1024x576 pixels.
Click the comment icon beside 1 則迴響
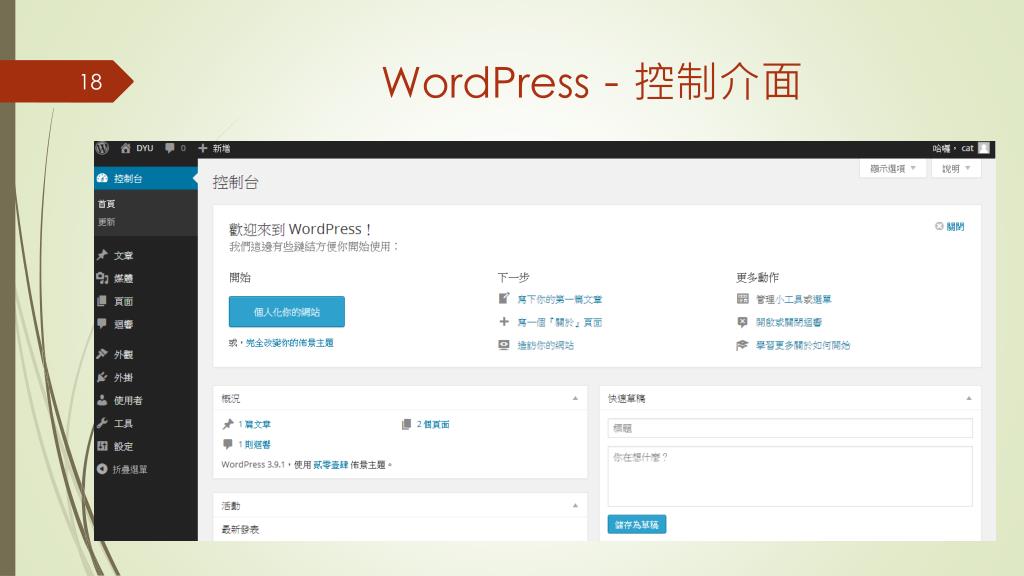click(x=228, y=444)
